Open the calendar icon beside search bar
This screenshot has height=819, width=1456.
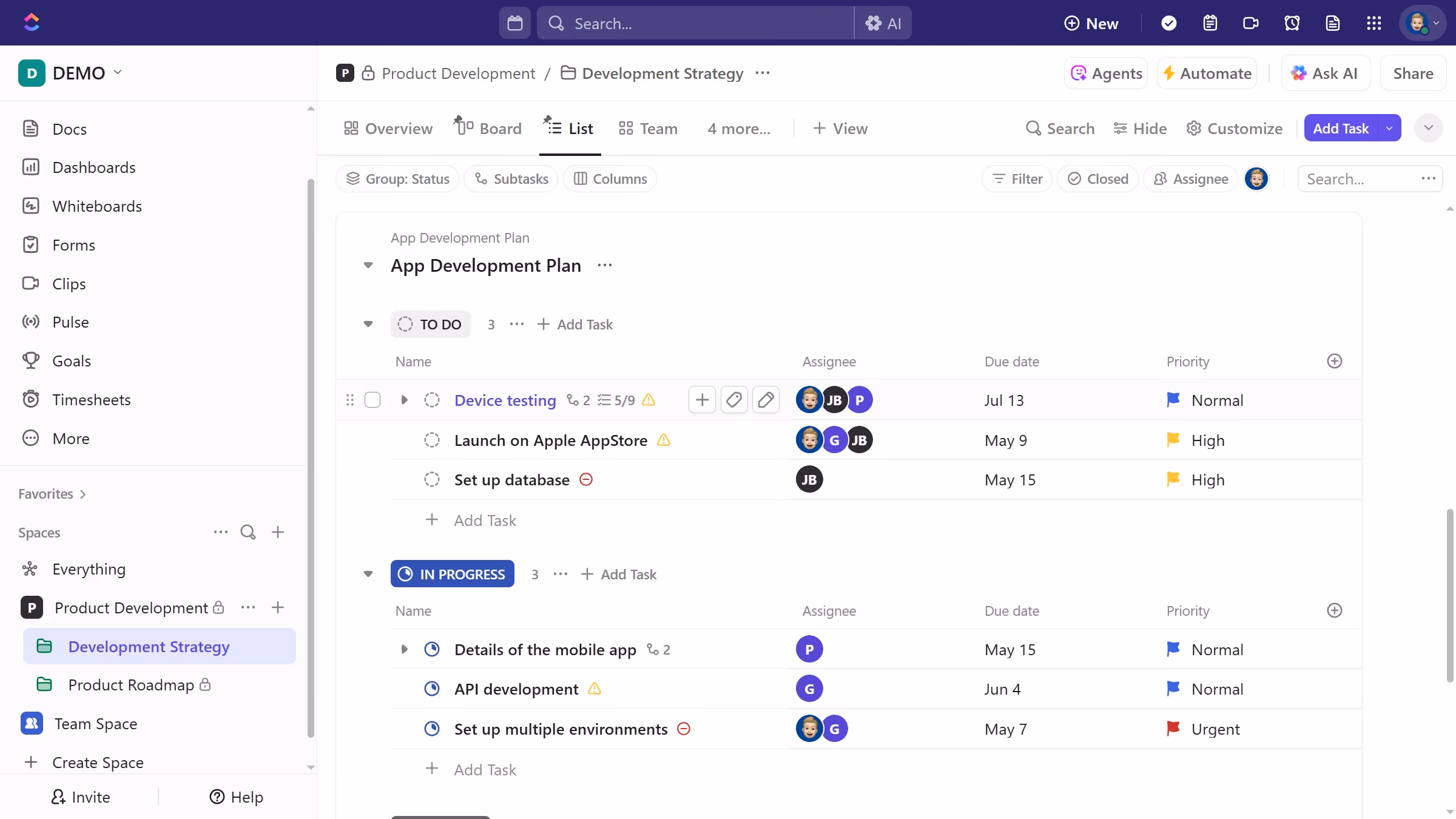[515, 23]
